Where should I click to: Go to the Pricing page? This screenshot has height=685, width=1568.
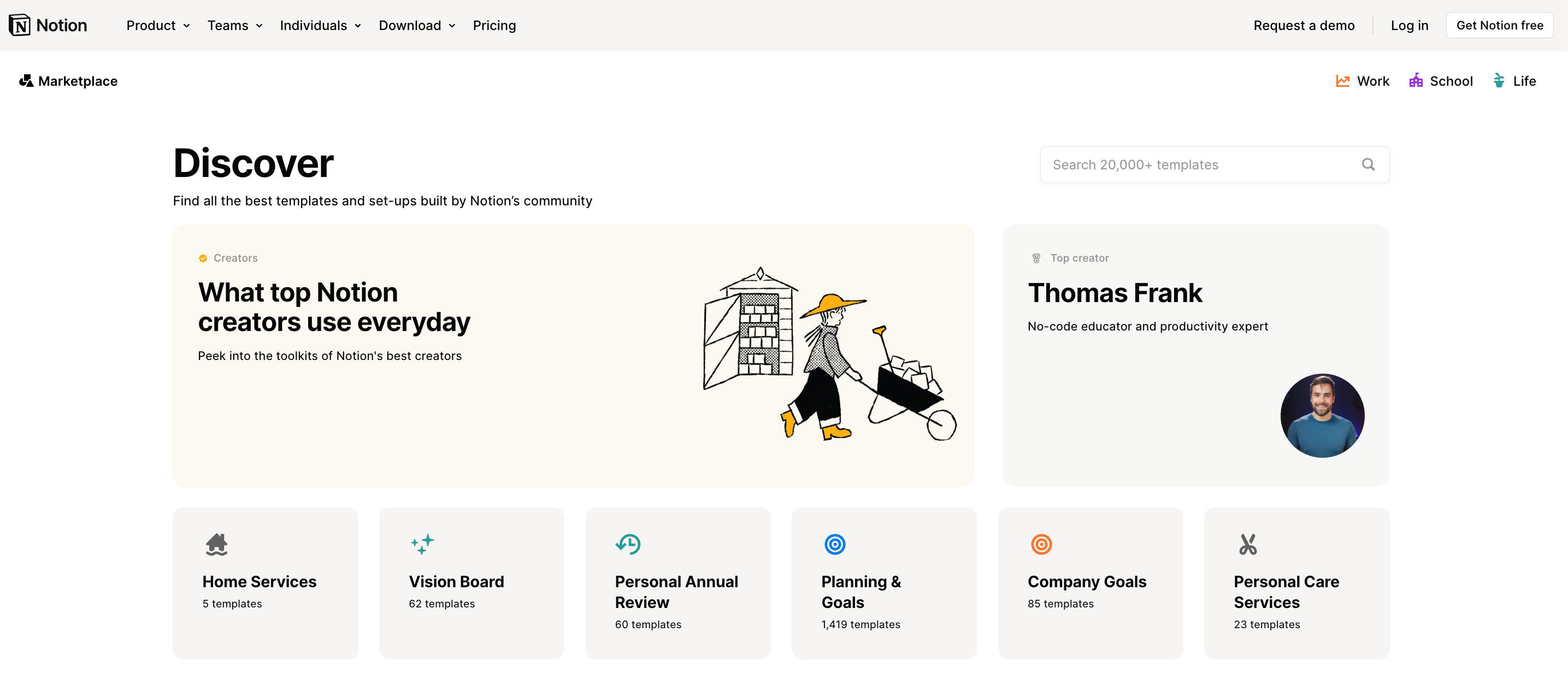(494, 26)
